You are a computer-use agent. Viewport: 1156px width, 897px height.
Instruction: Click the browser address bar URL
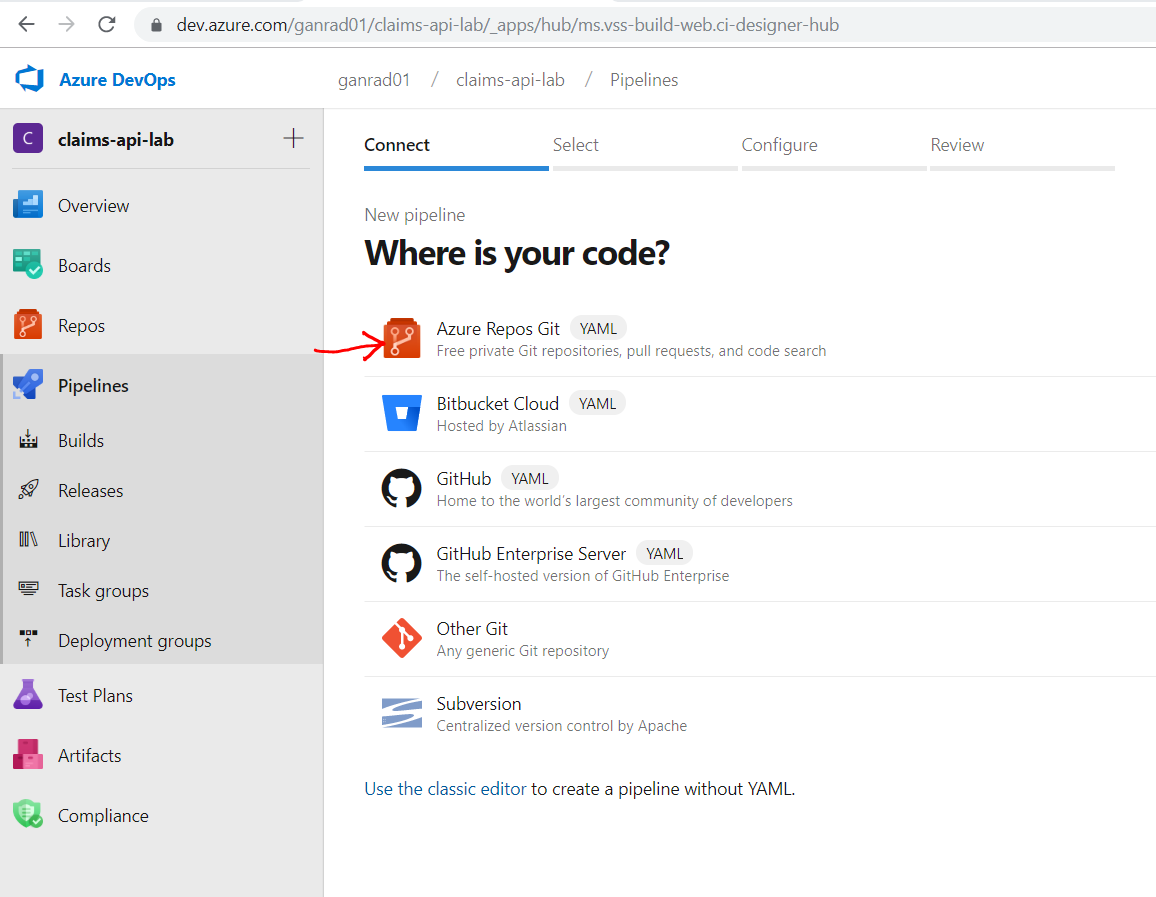(507, 25)
